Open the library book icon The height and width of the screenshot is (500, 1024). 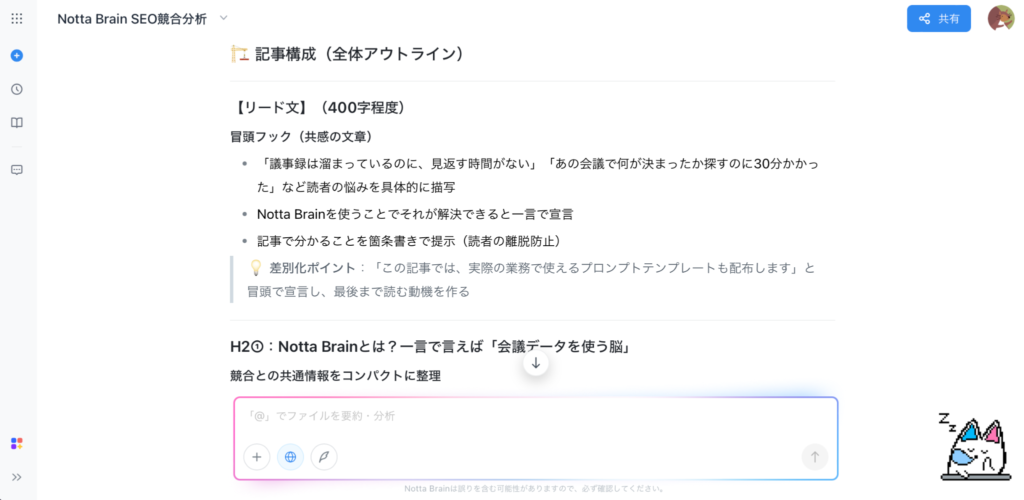pyautogui.click(x=17, y=123)
